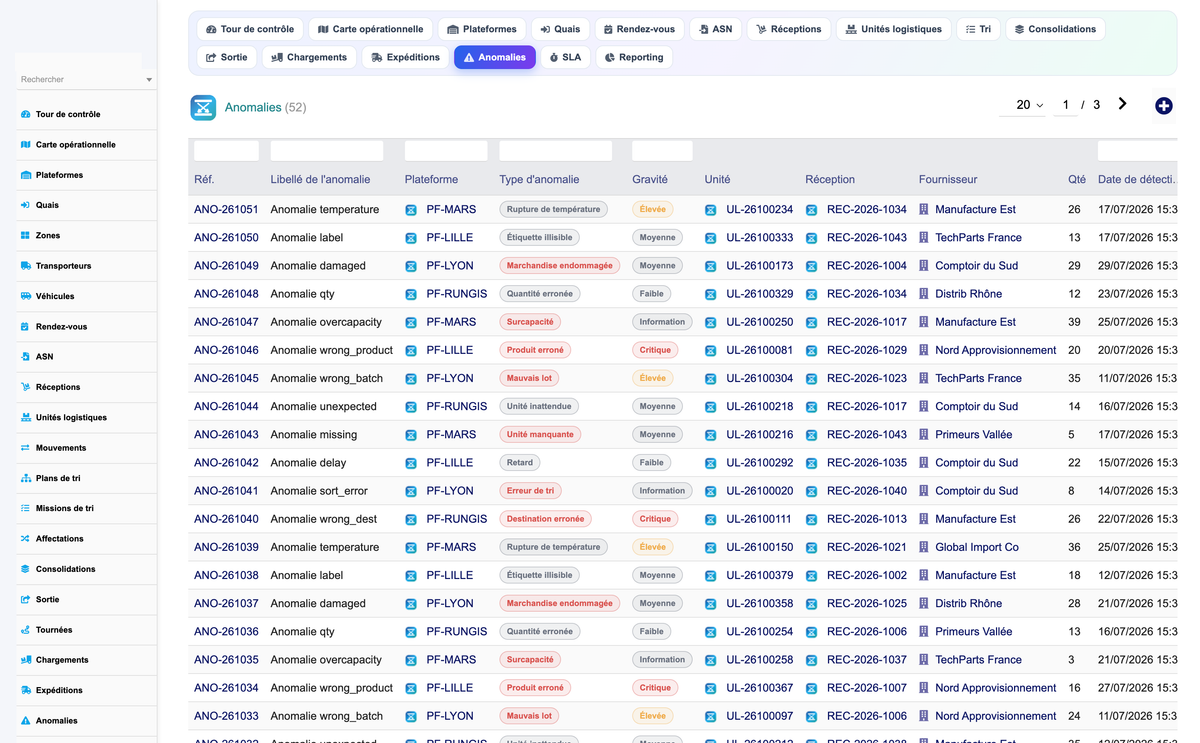Click the Rendez-vous sidebar calendar icon
This screenshot has height=743, width=1200.
click(25, 327)
